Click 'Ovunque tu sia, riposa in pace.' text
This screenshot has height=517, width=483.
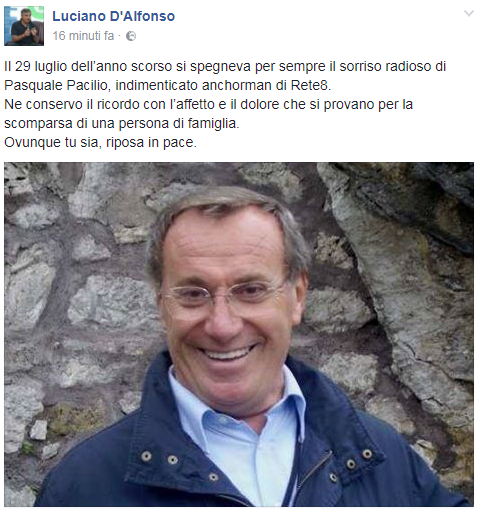pos(100,143)
